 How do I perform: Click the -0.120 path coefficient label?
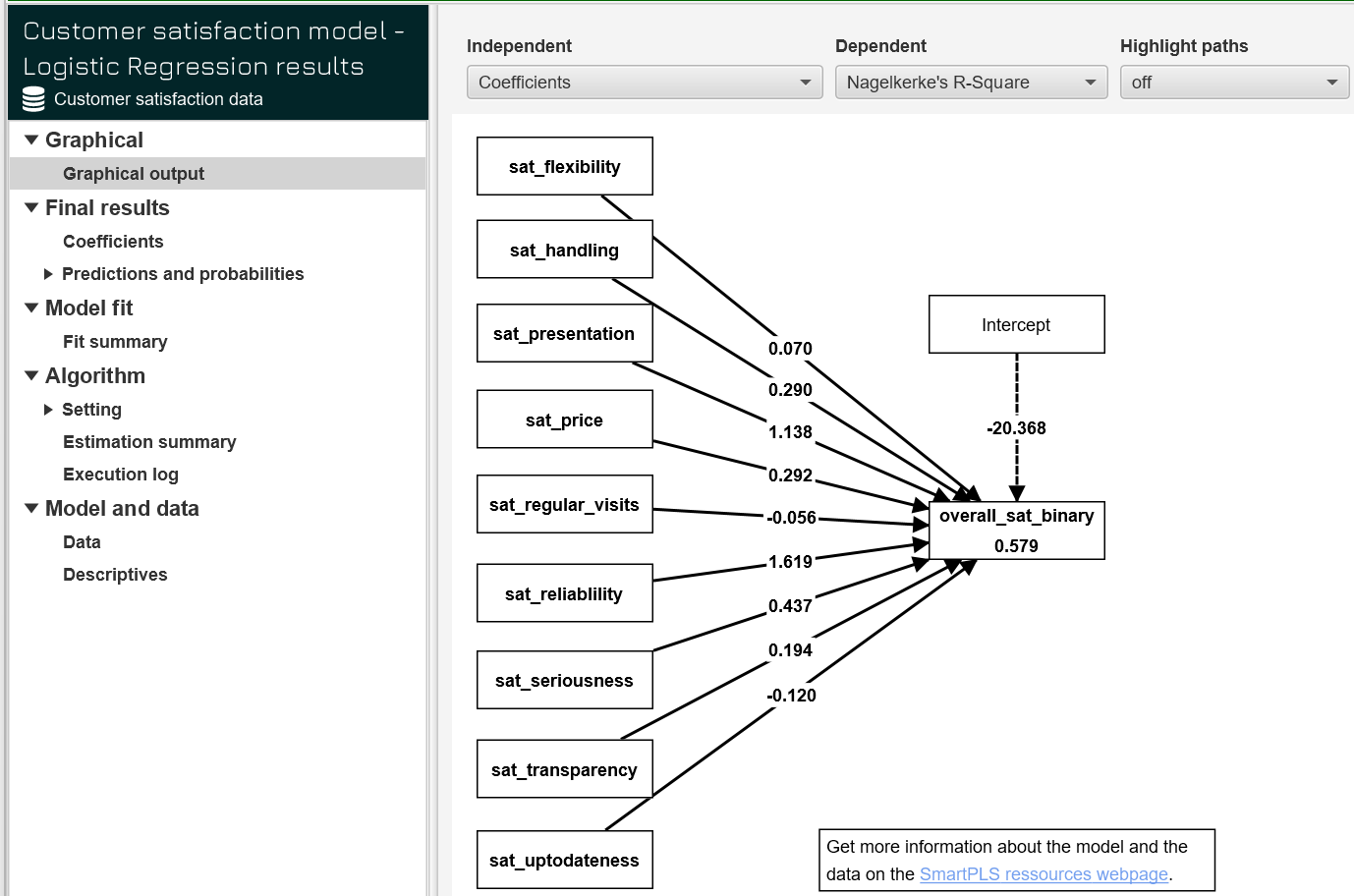coord(791,696)
